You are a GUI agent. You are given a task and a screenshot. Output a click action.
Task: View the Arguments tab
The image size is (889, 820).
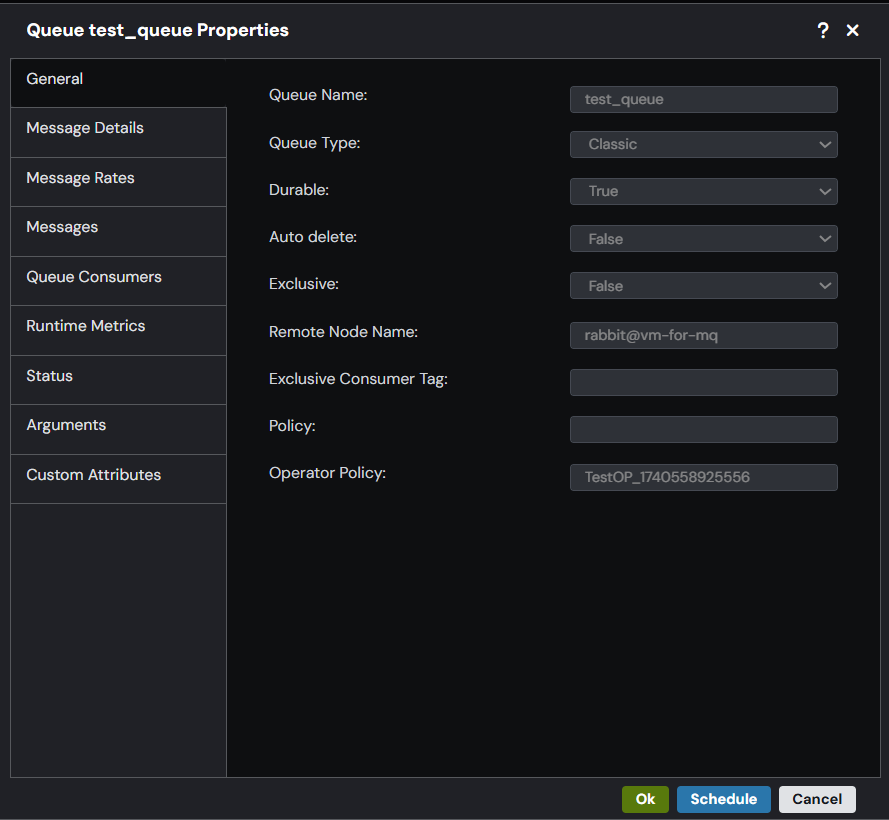tap(118, 425)
